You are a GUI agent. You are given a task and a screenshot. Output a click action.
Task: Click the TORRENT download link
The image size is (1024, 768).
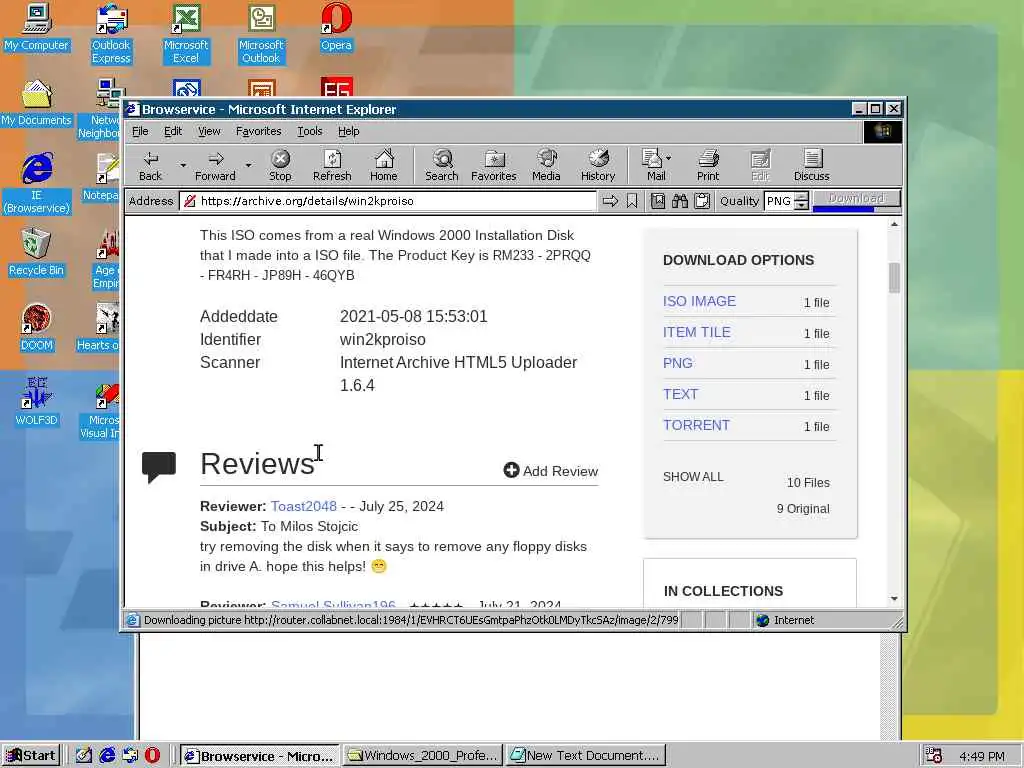(x=696, y=425)
